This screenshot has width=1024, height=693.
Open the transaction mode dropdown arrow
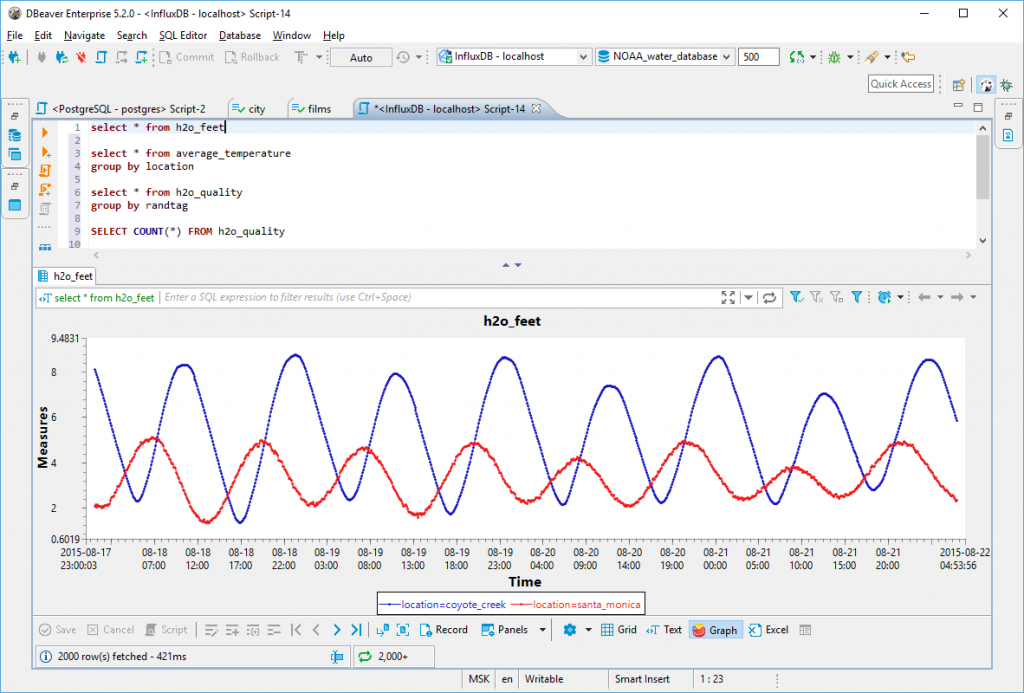(319, 57)
